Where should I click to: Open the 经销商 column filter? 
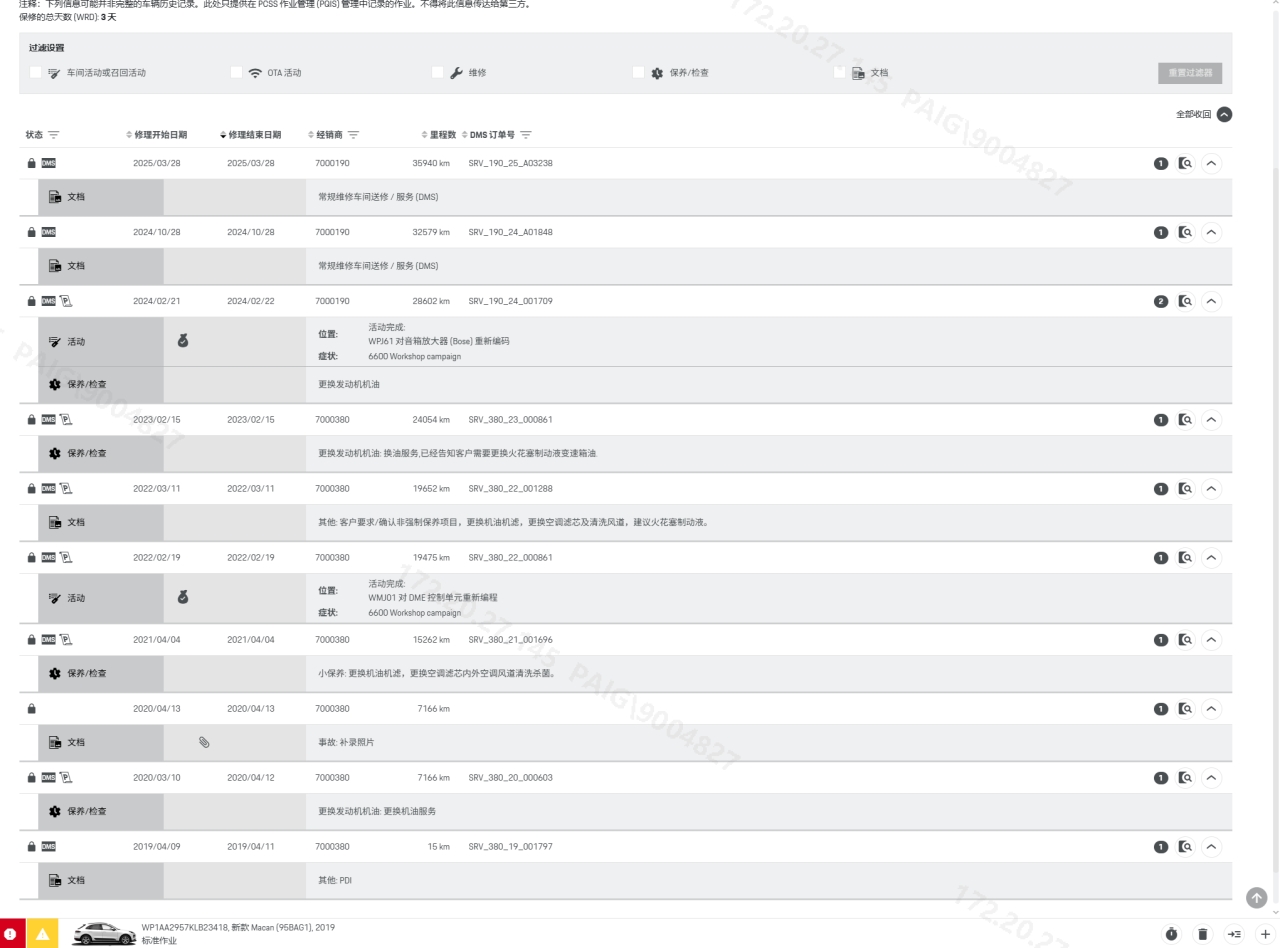(353, 135)
